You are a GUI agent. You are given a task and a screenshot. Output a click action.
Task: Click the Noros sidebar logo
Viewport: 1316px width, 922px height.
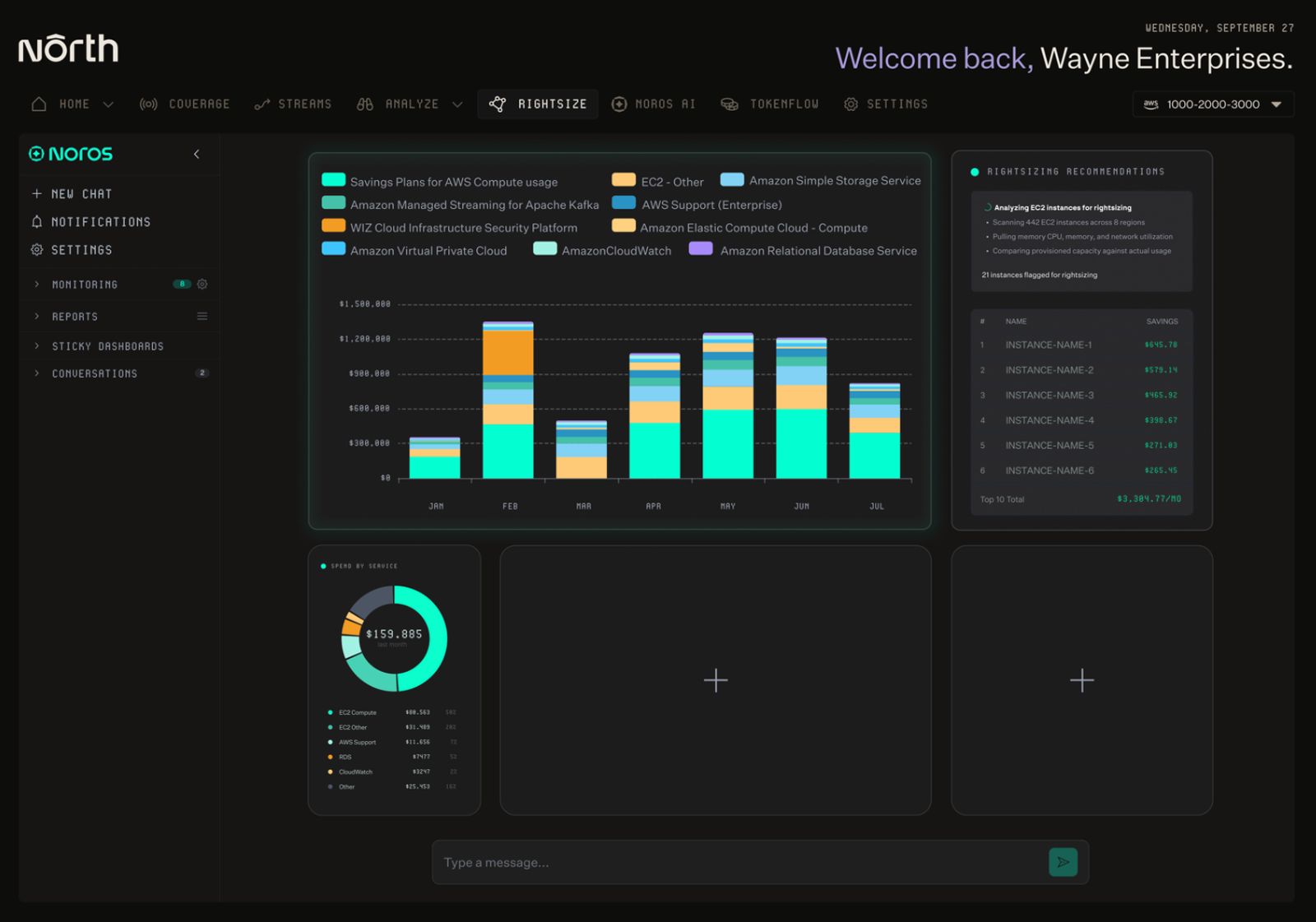(71, 154)
